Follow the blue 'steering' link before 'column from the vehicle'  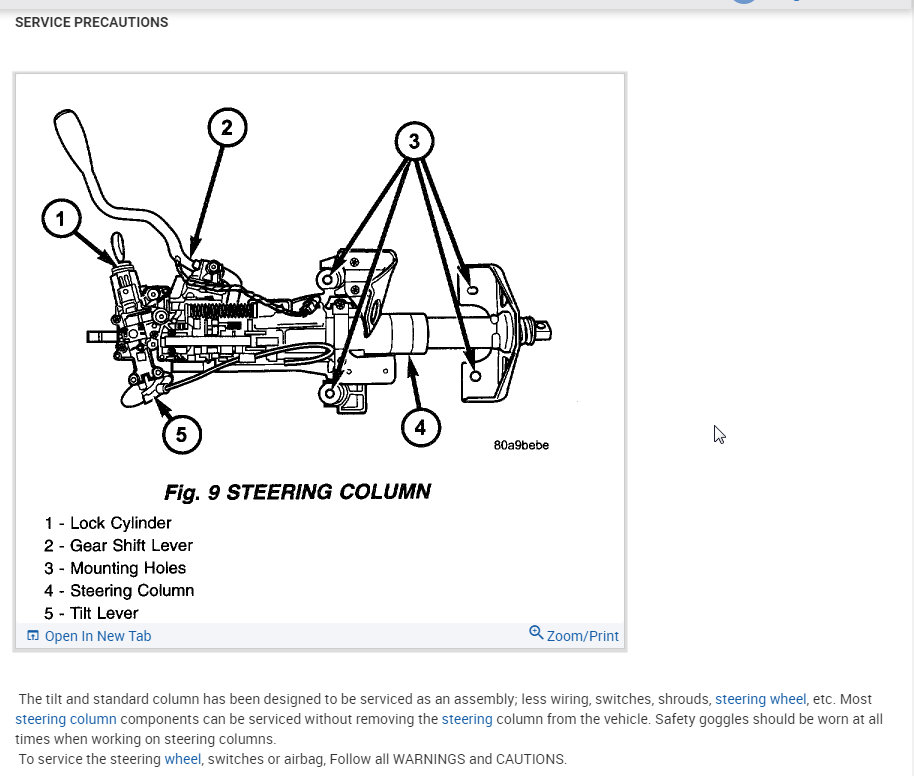coord(467,719)
